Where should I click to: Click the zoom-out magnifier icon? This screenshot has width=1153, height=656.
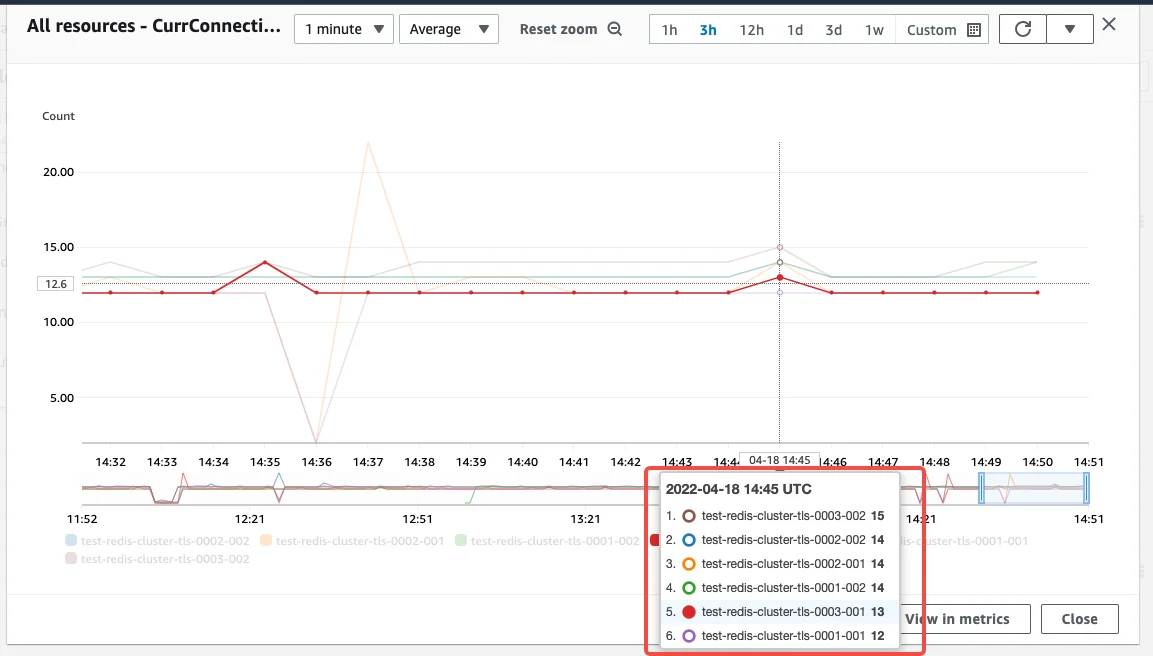click(x=615, y=29)
